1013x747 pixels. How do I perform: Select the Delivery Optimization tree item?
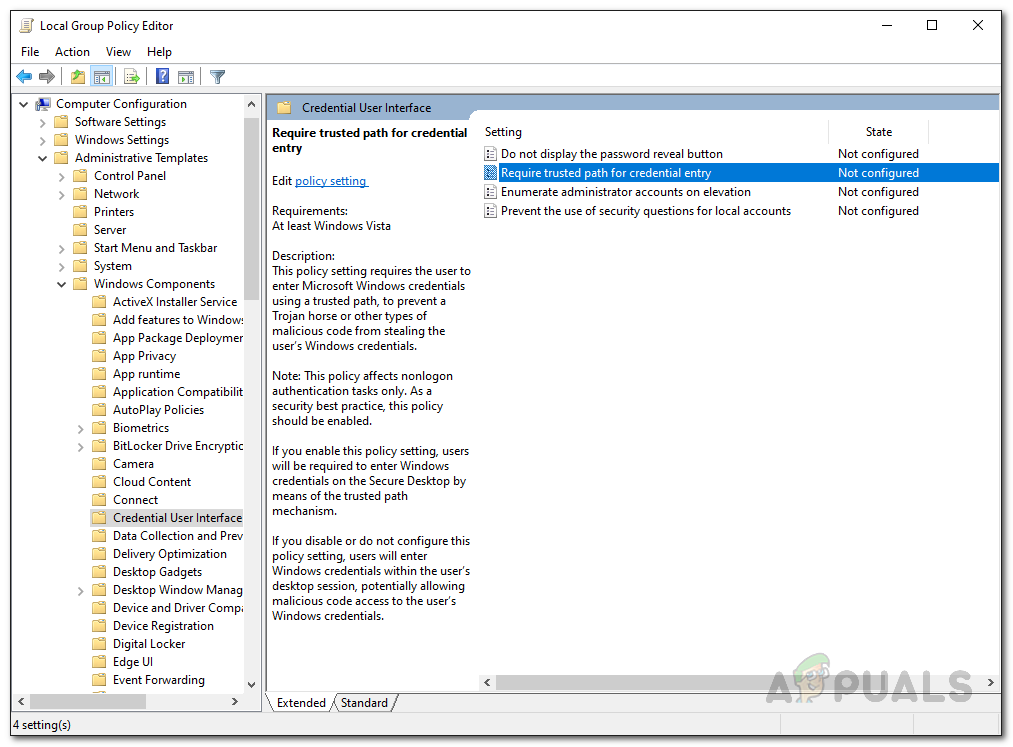coord(169,554)
